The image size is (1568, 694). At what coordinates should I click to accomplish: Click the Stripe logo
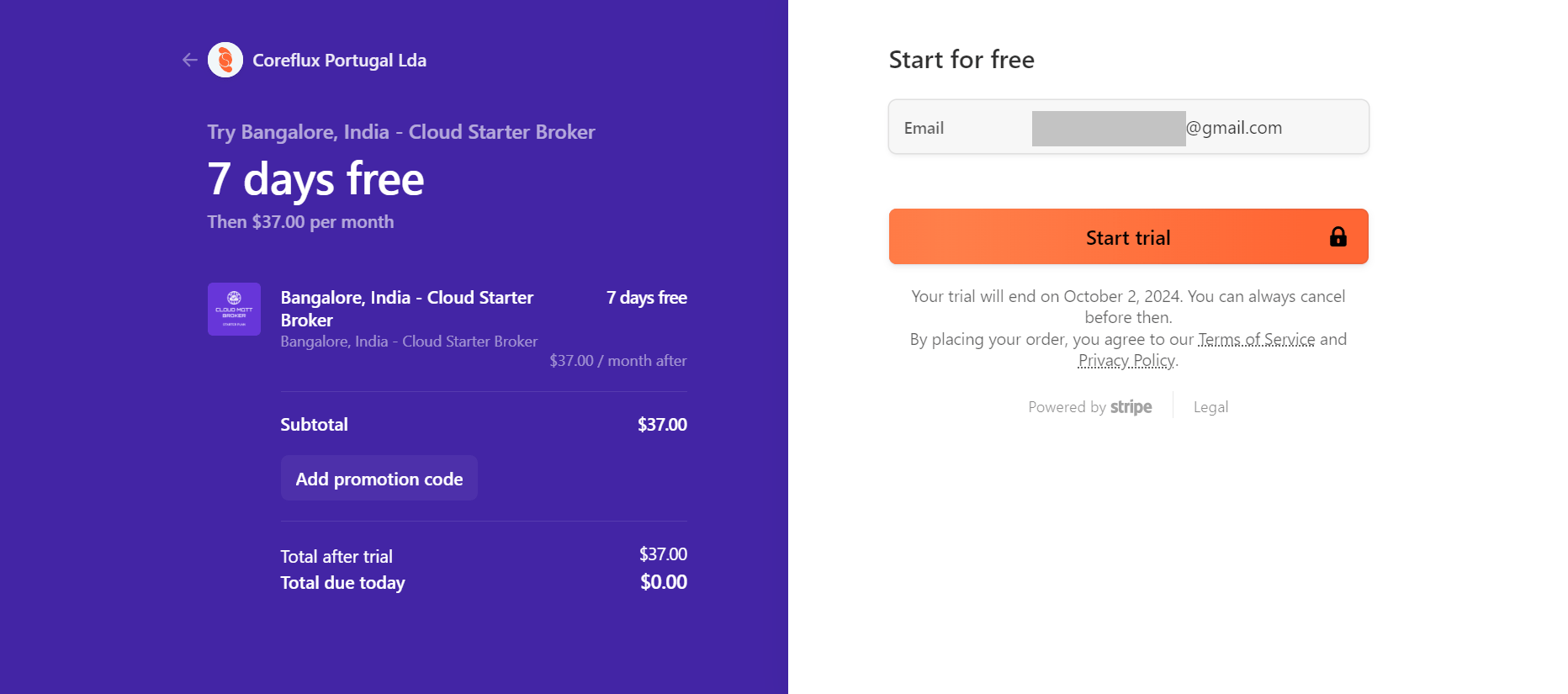(1131, 407)
